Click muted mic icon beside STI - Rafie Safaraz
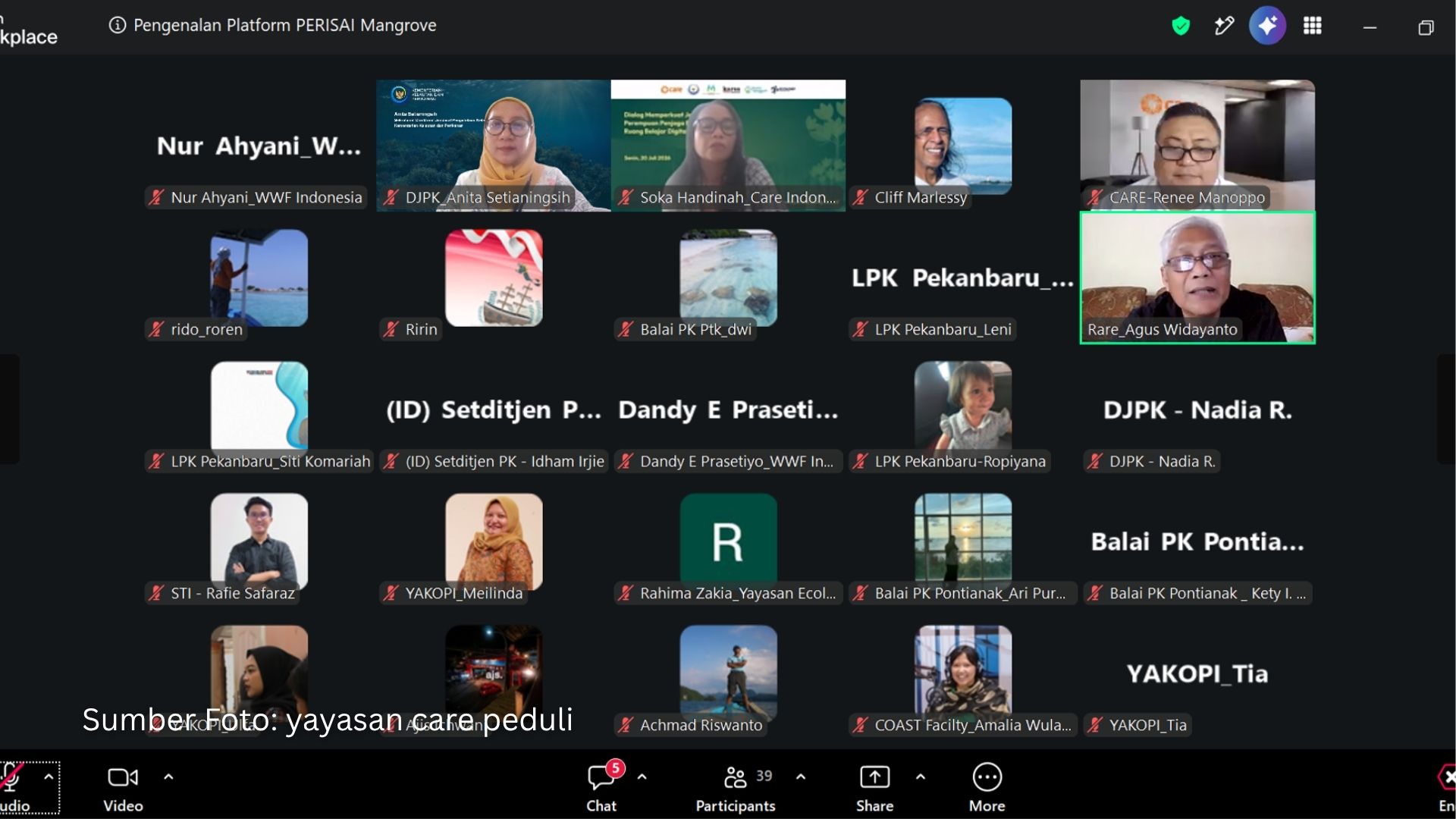 pyautogui.click(x=156, y=593)
